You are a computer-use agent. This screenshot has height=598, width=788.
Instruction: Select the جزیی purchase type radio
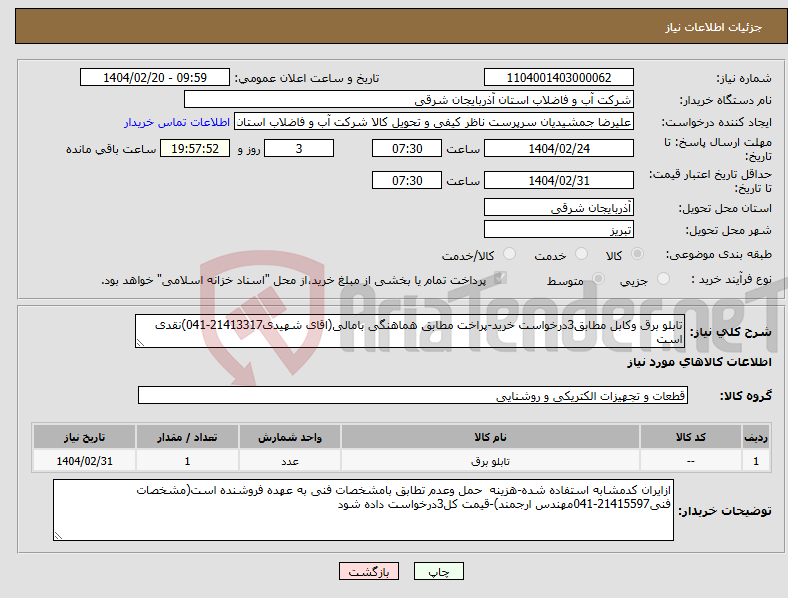click(663, 278)
